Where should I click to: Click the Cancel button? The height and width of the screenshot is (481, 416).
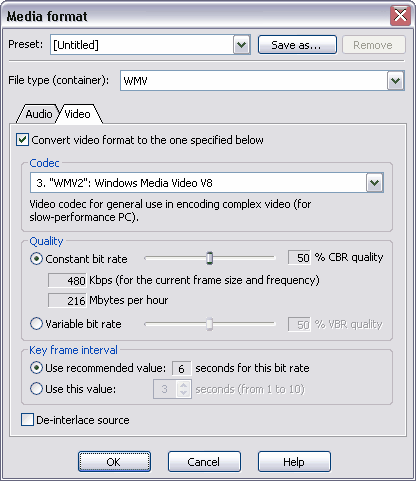click(x=204, y=462)
